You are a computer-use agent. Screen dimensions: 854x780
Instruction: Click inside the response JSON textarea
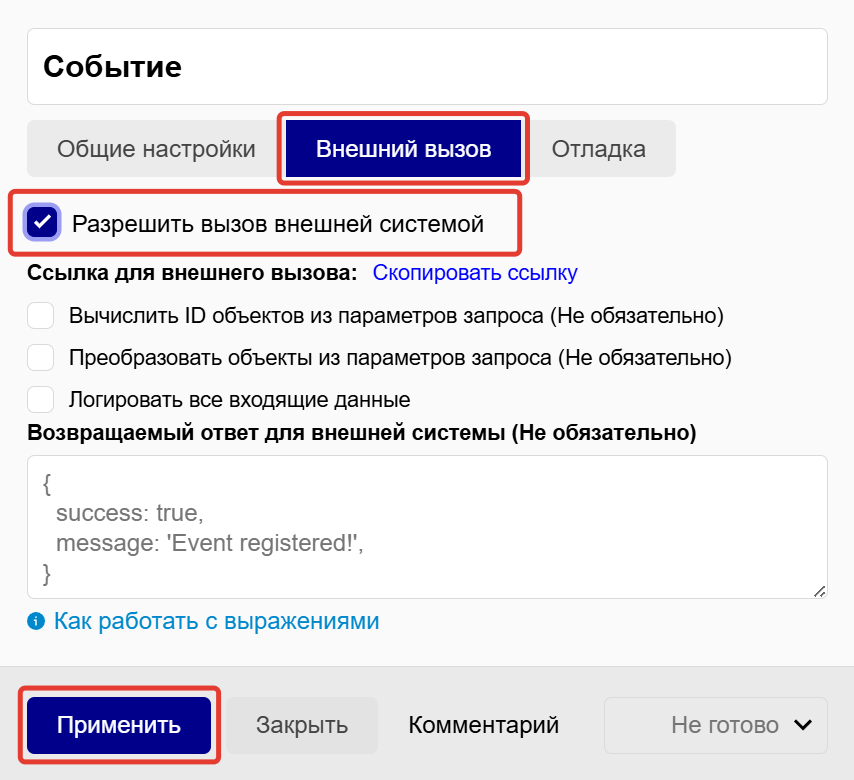(427, 527)
